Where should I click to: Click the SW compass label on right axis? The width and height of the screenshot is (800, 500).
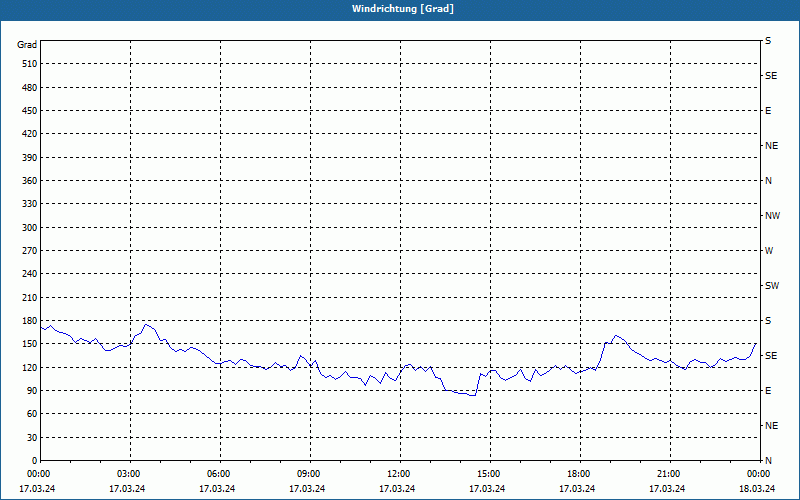coord(771,286)
